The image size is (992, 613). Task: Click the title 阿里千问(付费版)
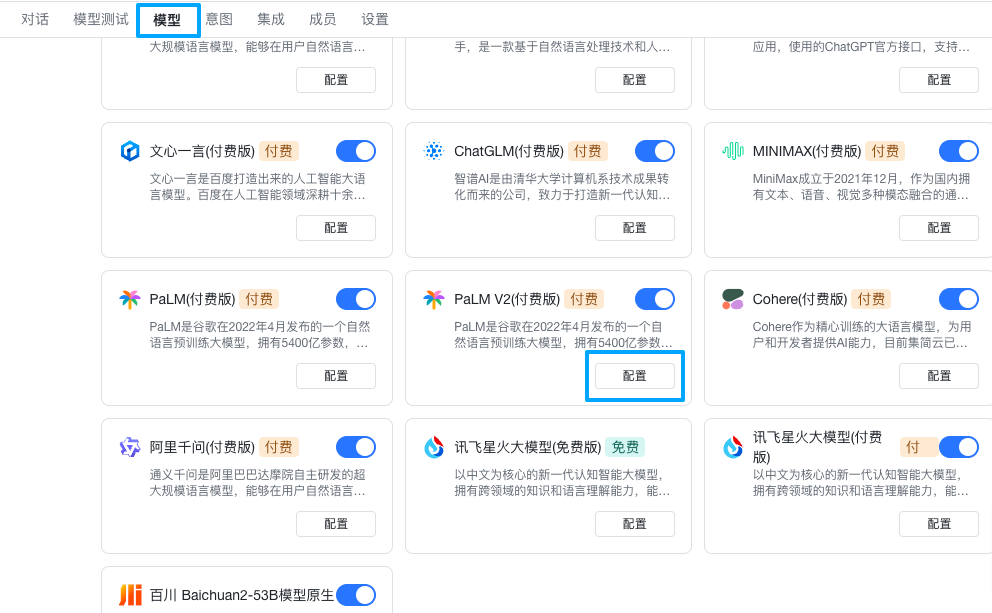[x=202, y=447]
